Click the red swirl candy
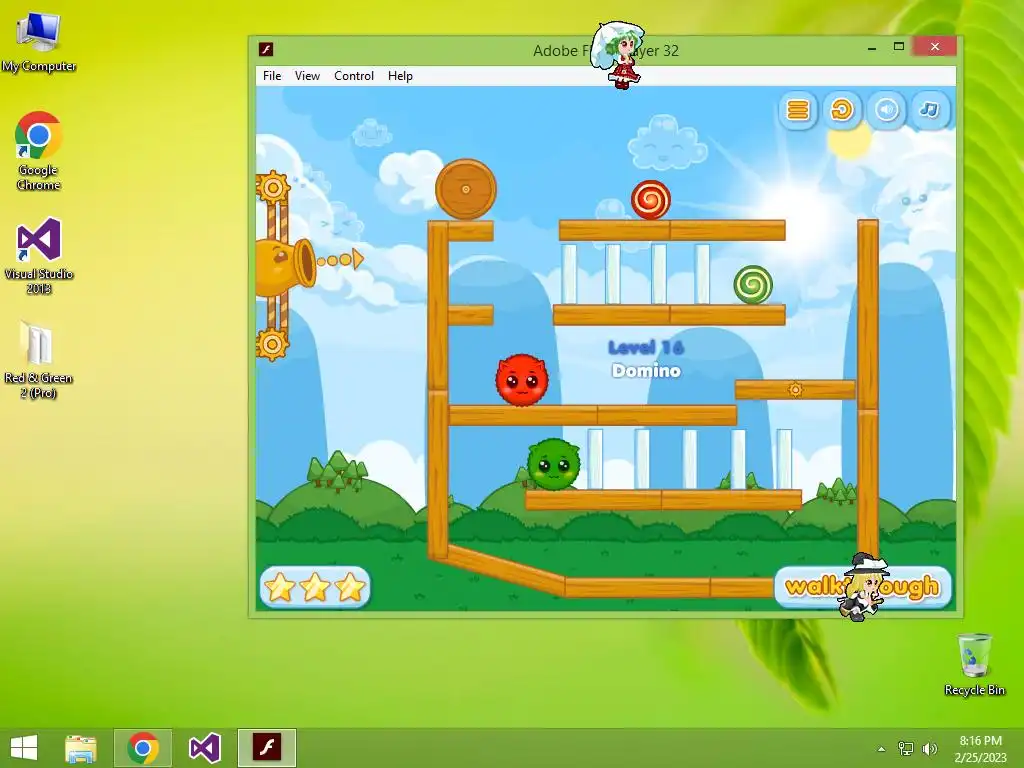Image resolution: width=1024 pixels, height=768 pixels. (x=650, y=200)
